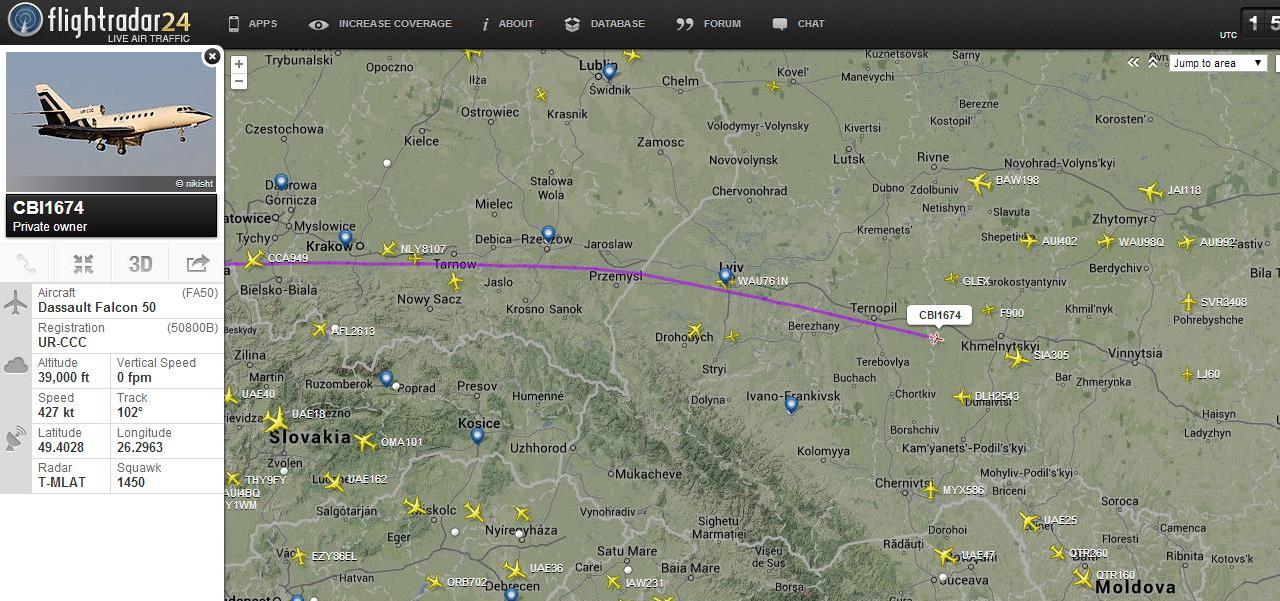Toggle follow-aircraft centering arrows icon
Screen dimensions: 1280x601
[x=83, y=264]
